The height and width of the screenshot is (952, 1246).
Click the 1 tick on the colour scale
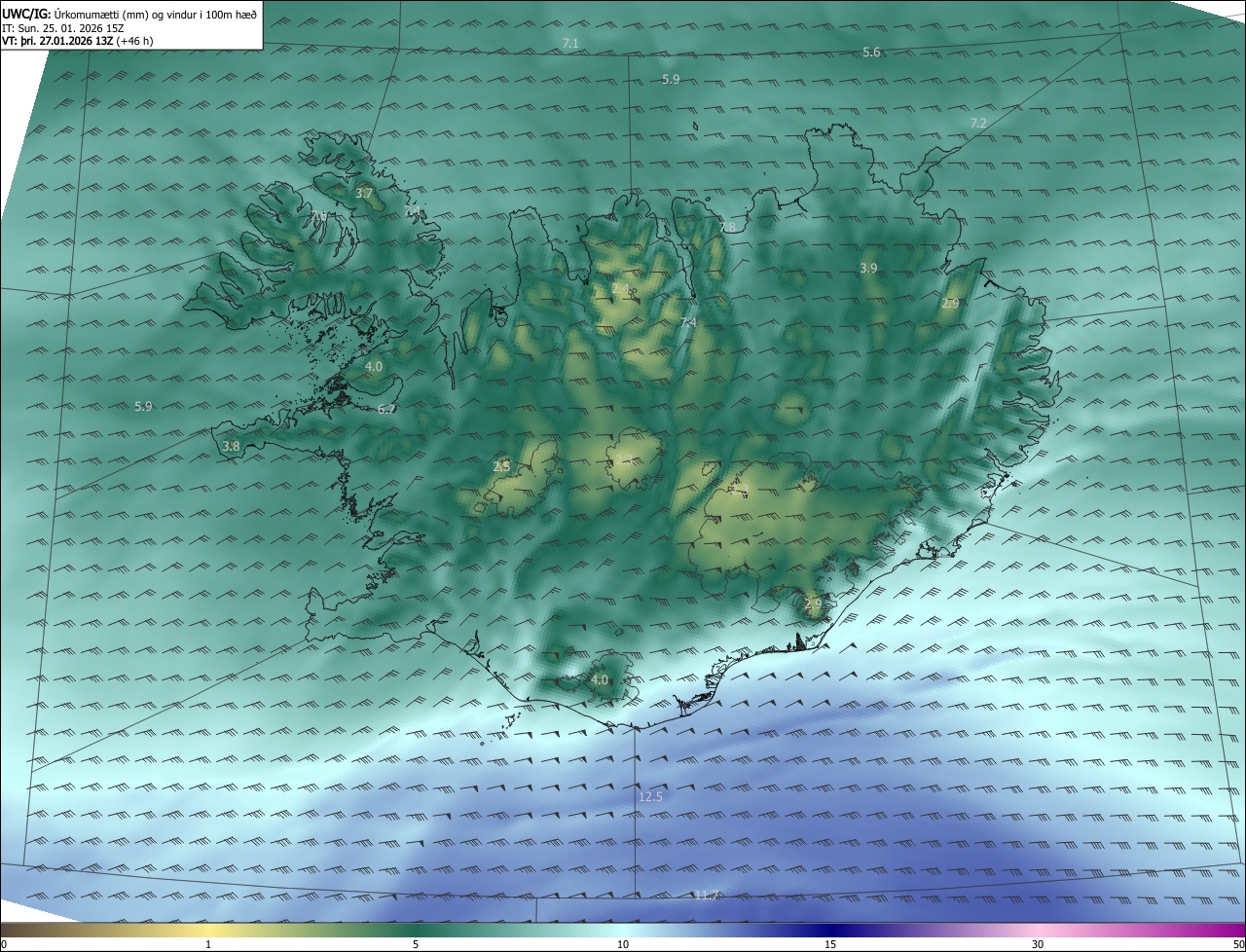click(x=208, y=944)
